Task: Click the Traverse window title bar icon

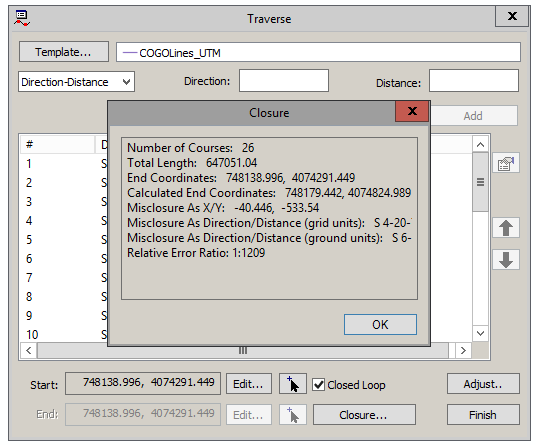Action: tap(22, 18)
